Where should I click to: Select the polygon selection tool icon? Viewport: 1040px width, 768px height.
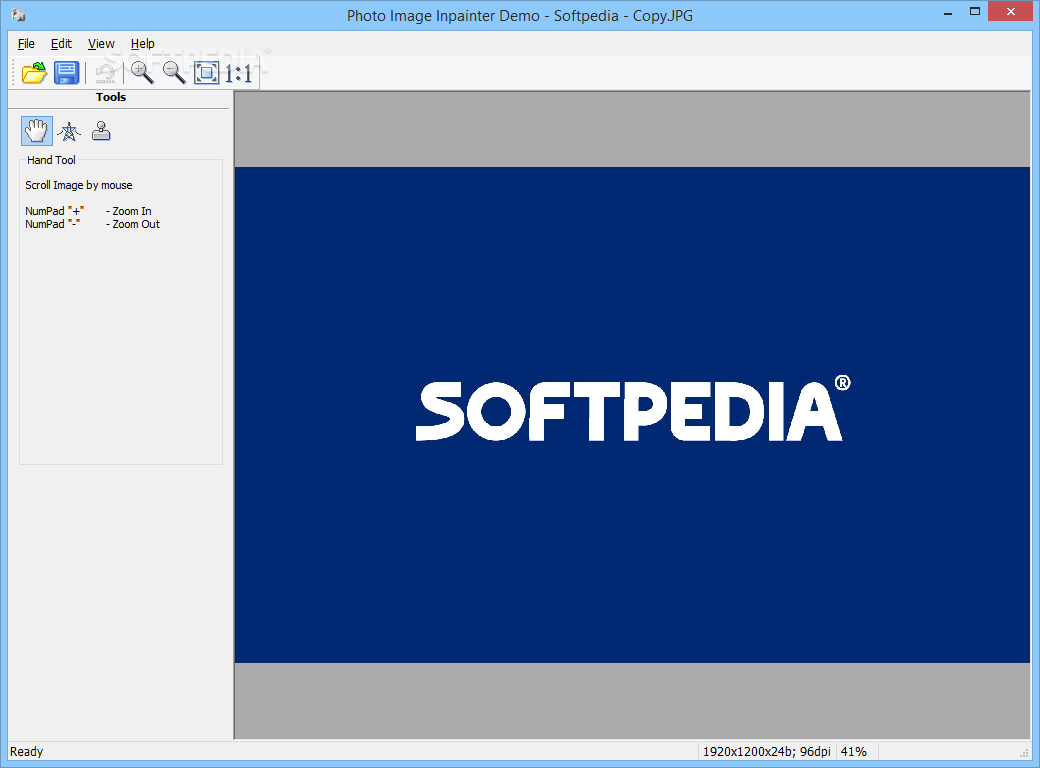pos(69,131)
